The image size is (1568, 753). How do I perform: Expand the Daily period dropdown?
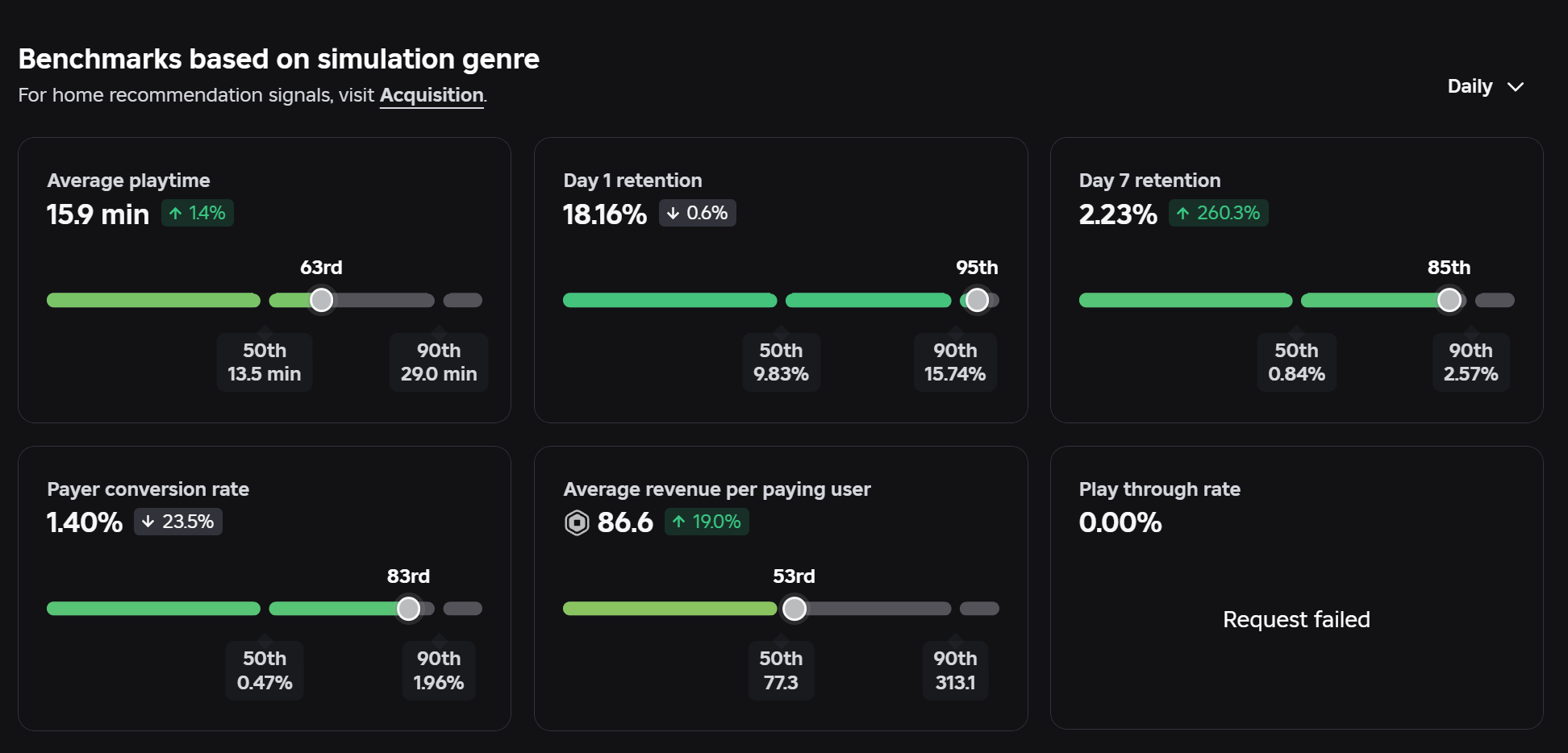point(1485,86)
